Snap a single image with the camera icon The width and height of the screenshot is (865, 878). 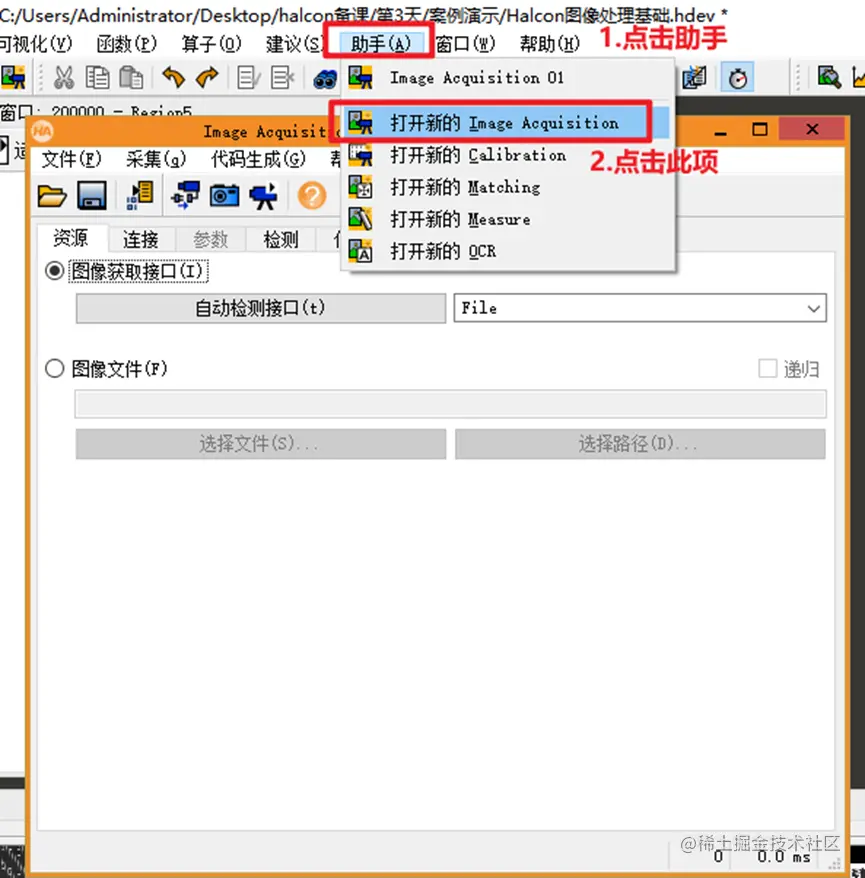tap(225, 196)
